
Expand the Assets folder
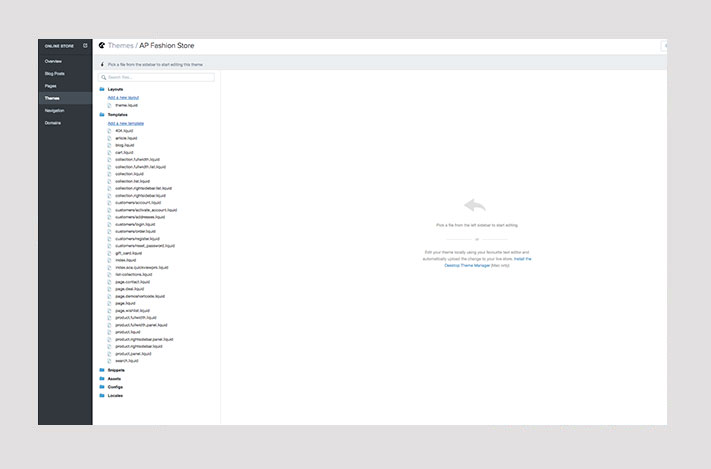pyautogui.click(x=114, y=378)
